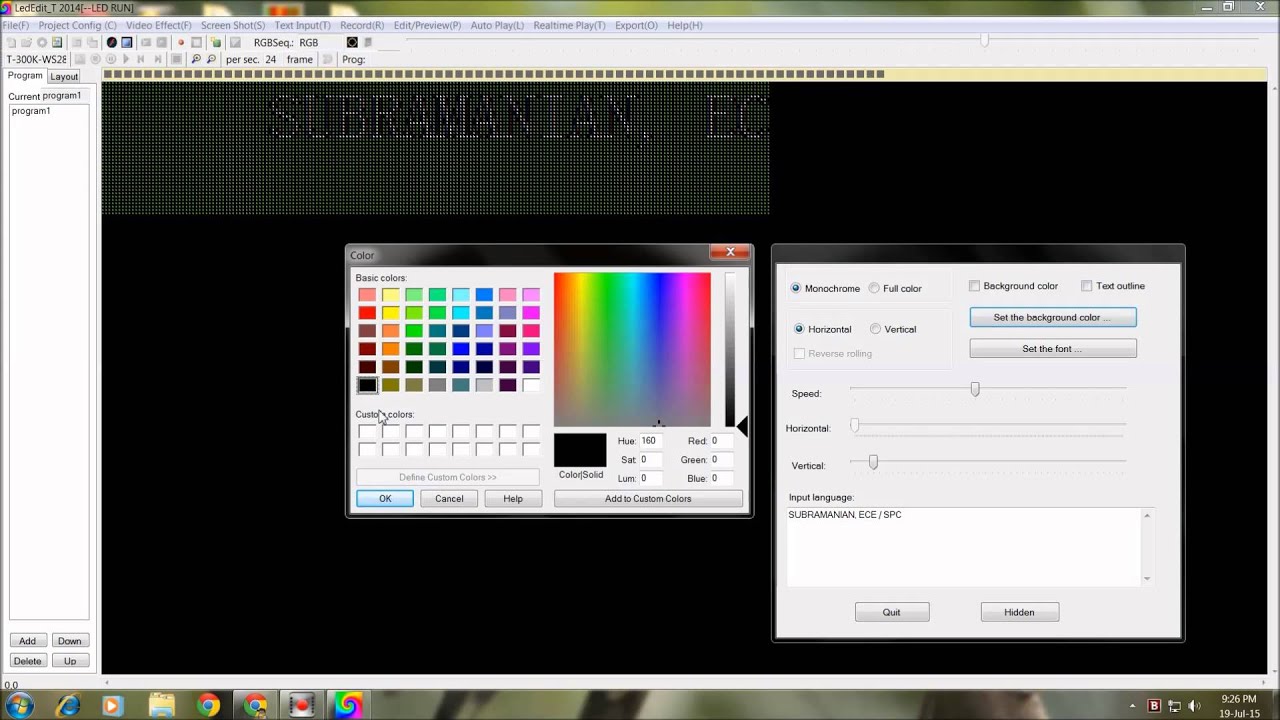
Task: Enable the Background color checkbox
Action: [975, 286]
